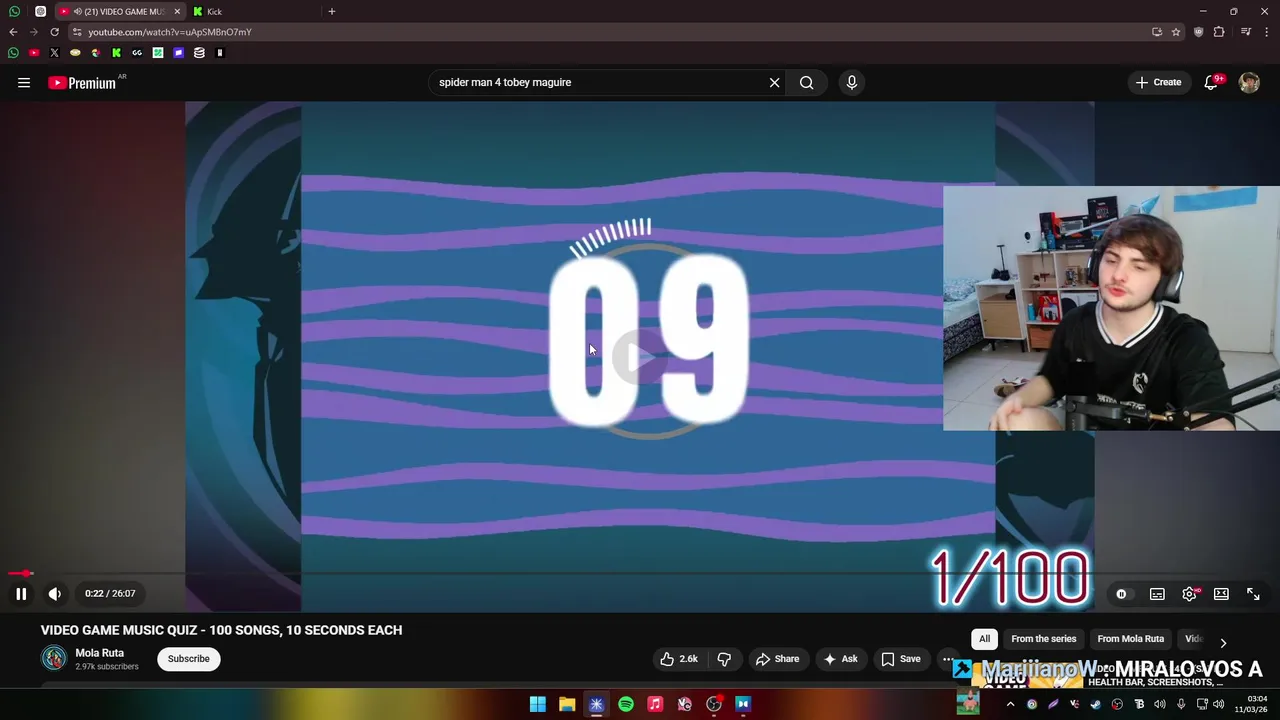The width and height of the screenshot is (1280, 720).
Task: Open the player settings gear
Action: click(1189, 594)
